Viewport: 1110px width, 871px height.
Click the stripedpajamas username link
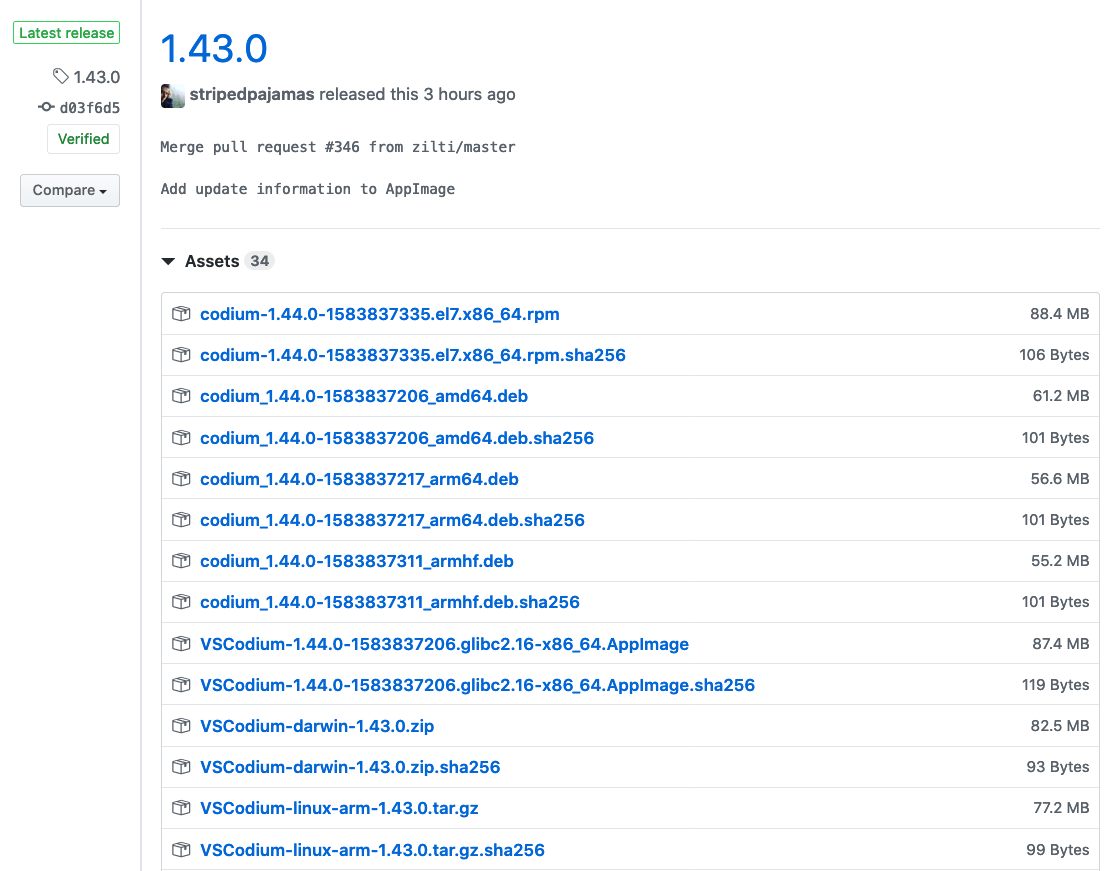249,94
